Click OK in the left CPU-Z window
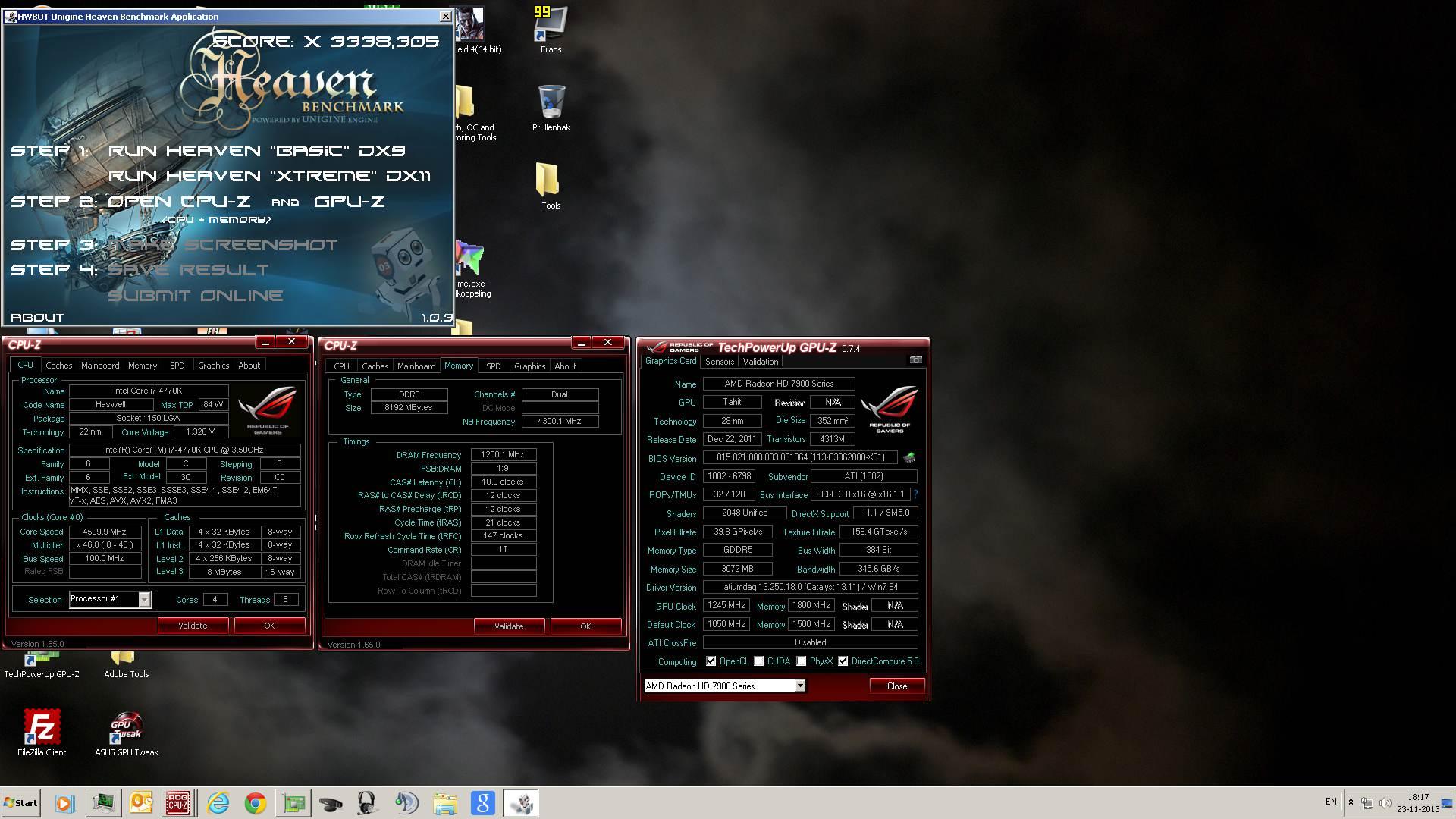 (269, 626)
